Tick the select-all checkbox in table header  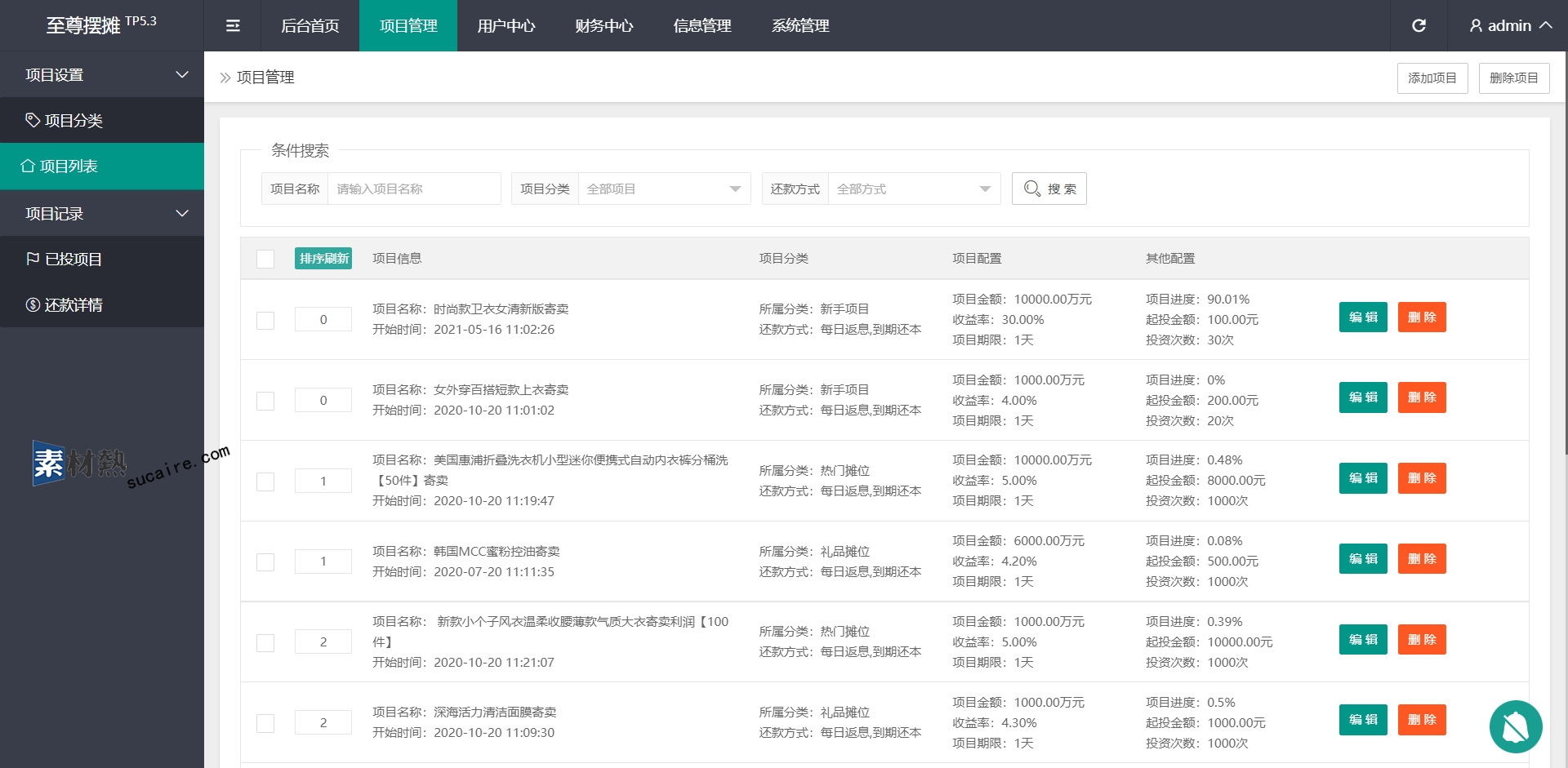point(265,259)
